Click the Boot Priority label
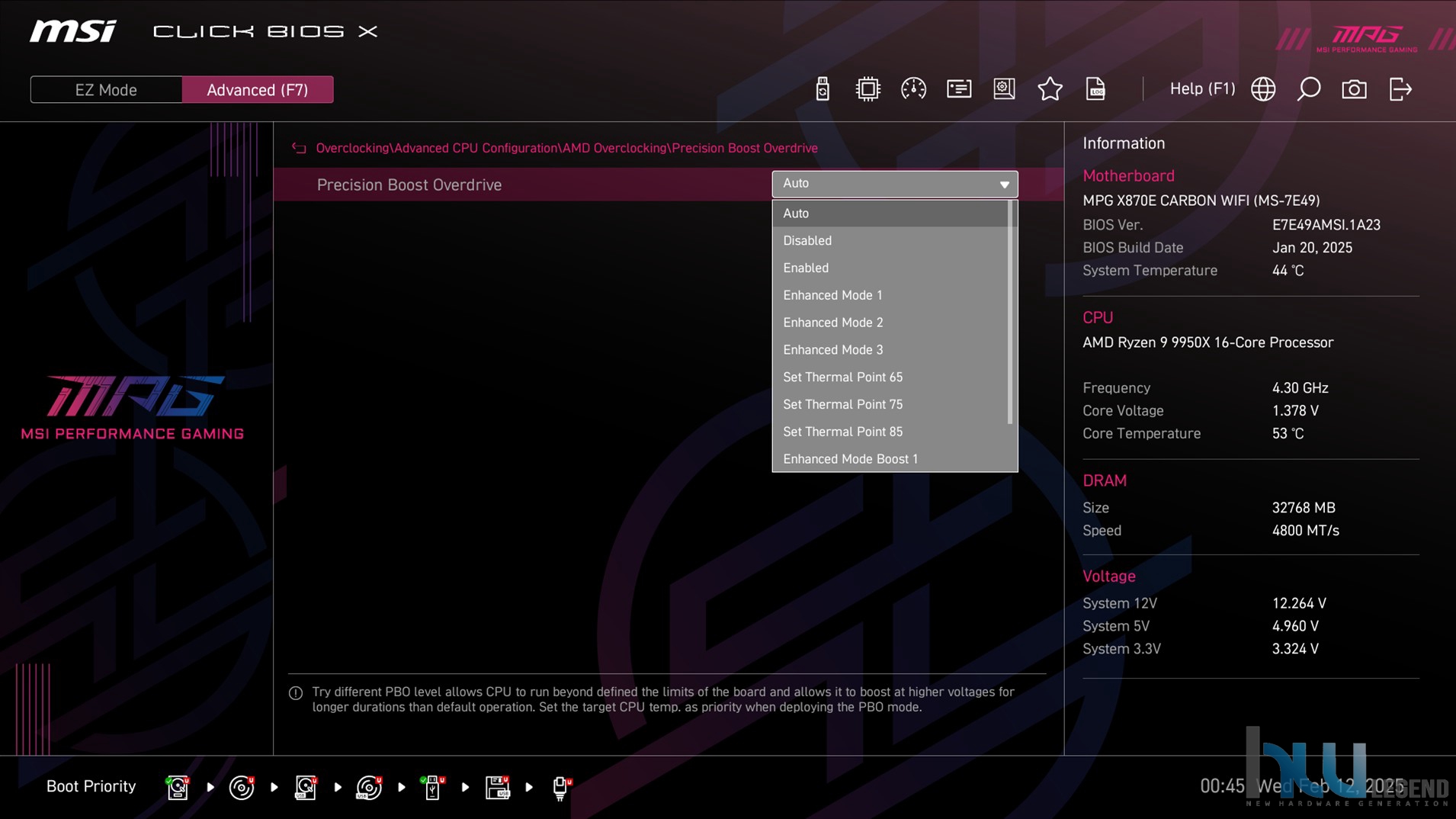Screen dimensions: 1456x819 point(91,786)
